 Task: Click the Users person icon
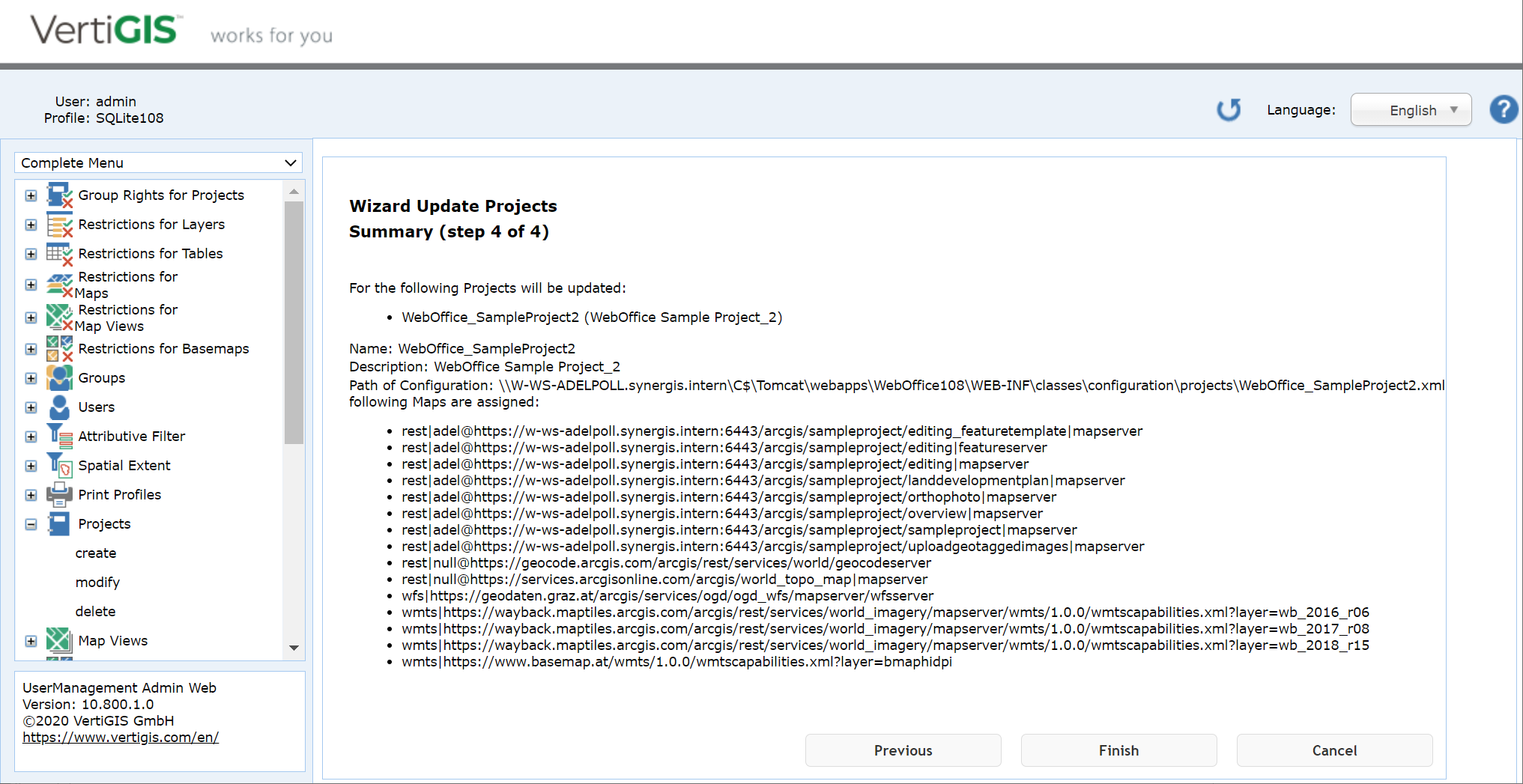pyautogui.click(x=59, y=407)
